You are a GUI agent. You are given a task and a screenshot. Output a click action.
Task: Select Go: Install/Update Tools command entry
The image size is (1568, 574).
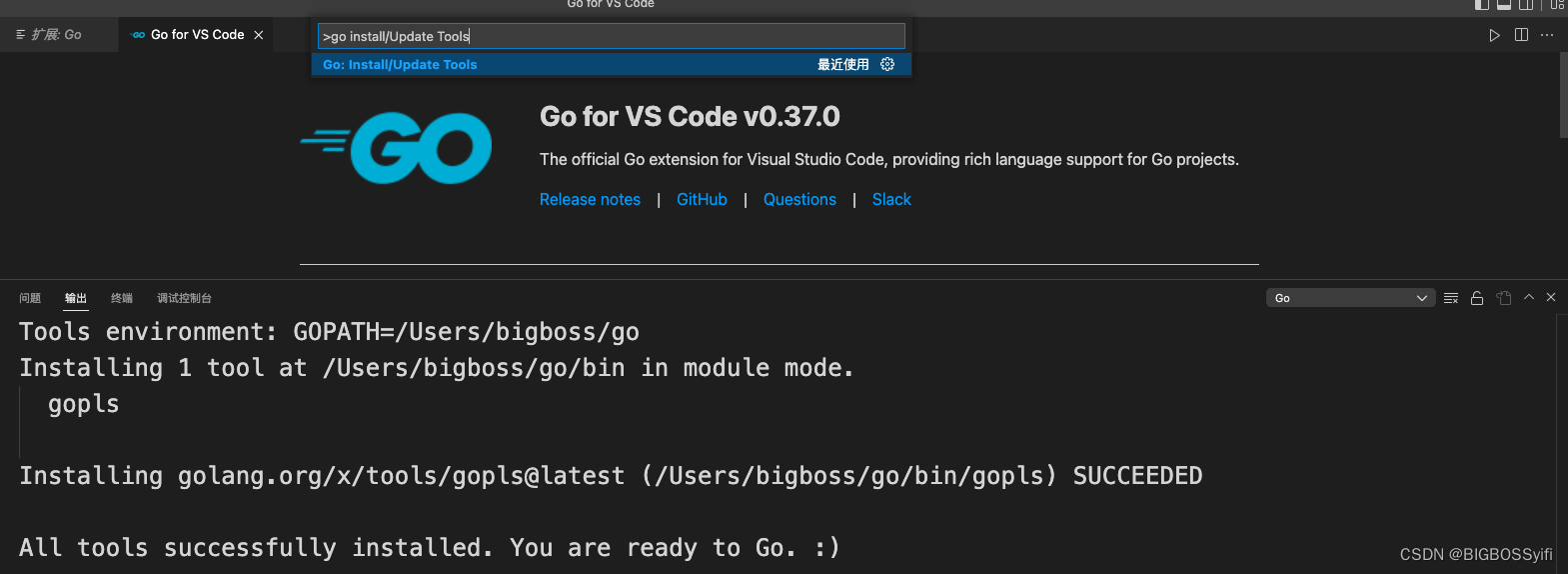coord(400,64)
